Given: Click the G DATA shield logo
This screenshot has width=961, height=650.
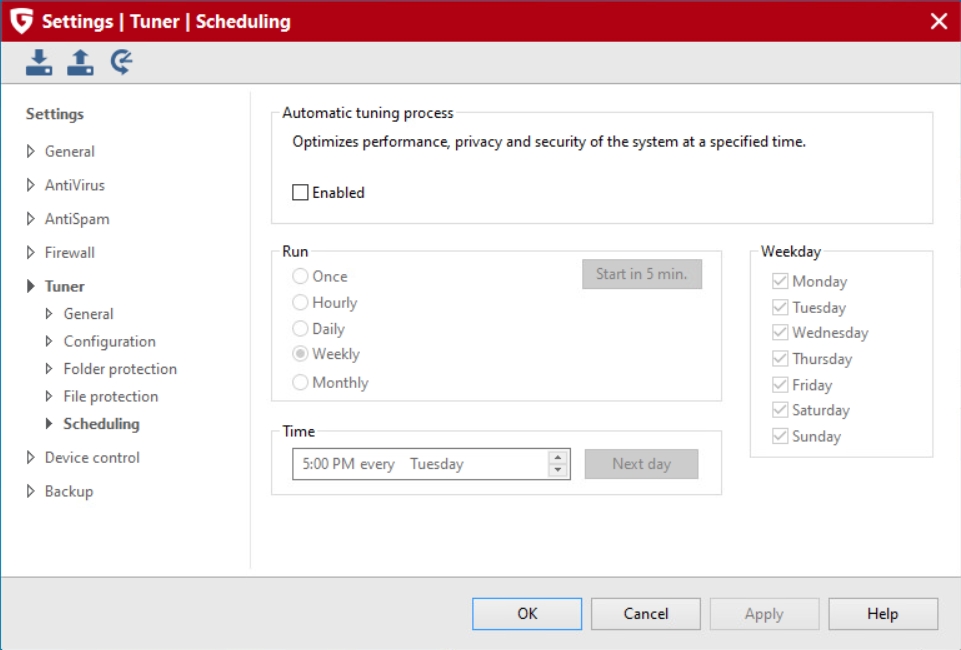Looking at the screenshot, I should tap(21, 21).
